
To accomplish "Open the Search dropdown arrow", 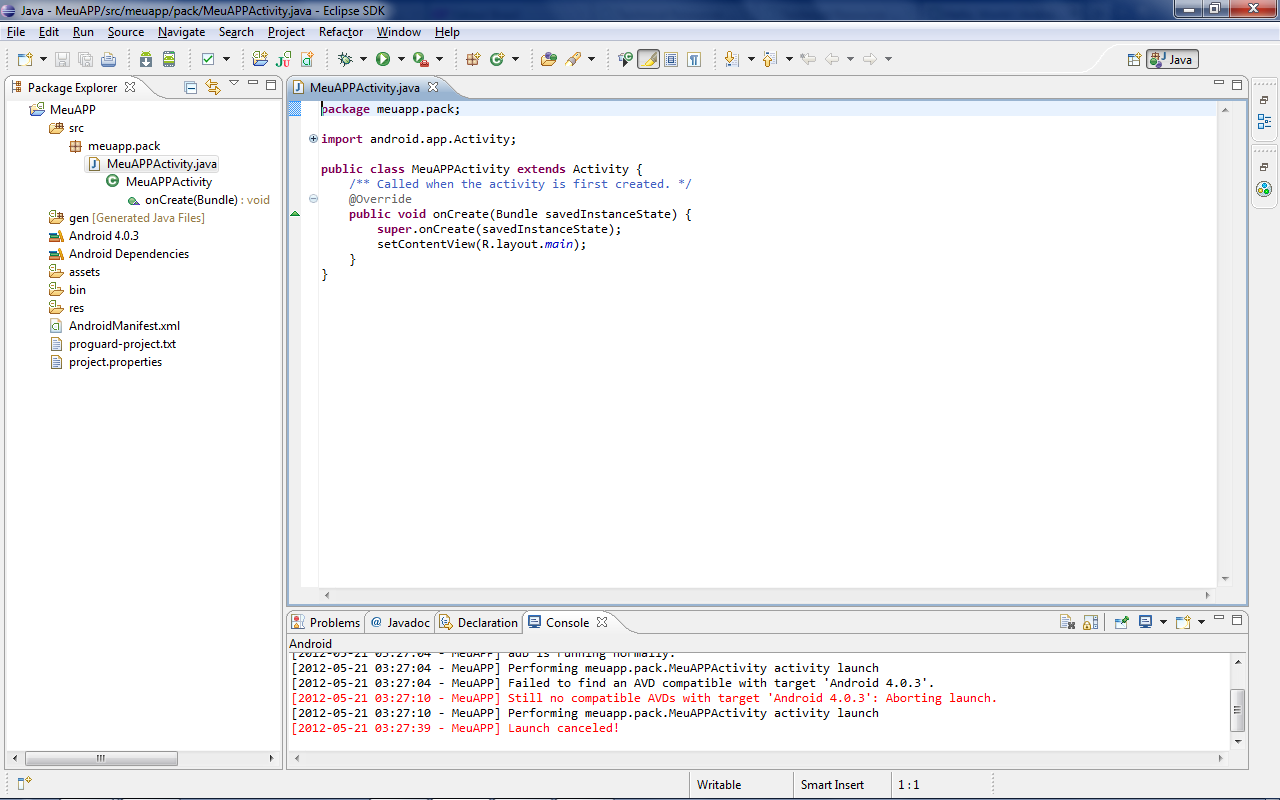I will 591,59.
